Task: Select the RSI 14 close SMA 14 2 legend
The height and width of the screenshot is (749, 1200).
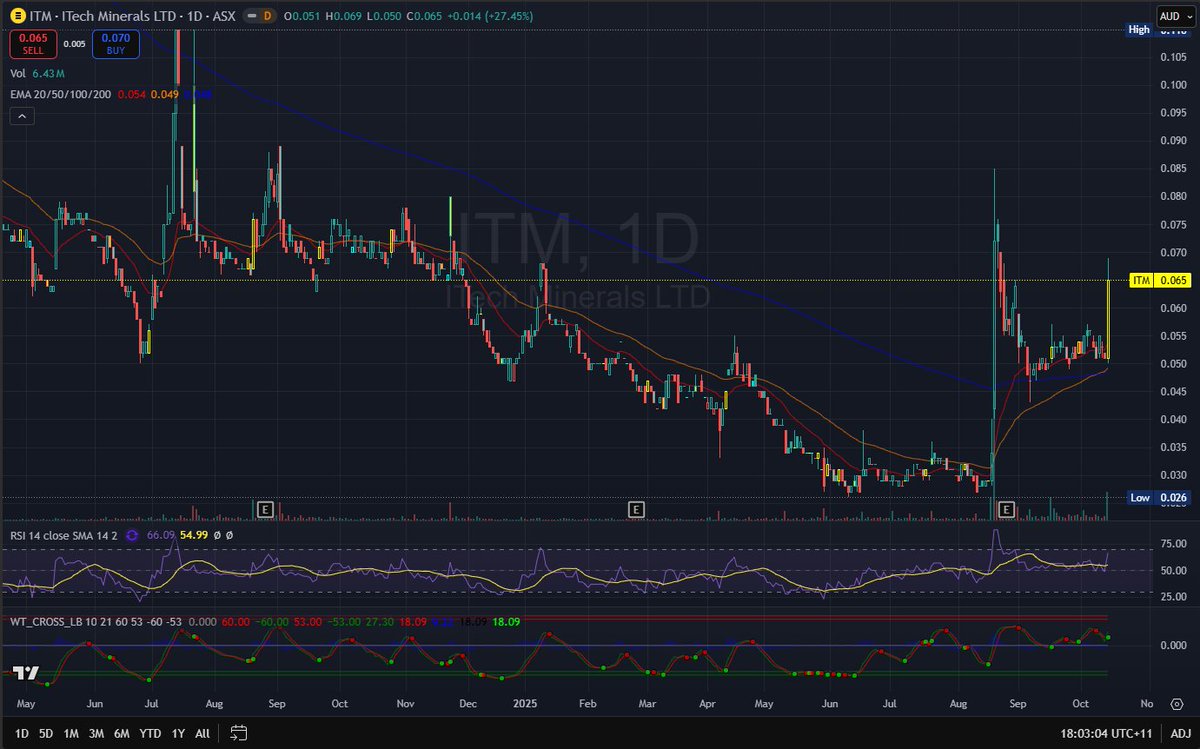Action: [x=64, y=535]
